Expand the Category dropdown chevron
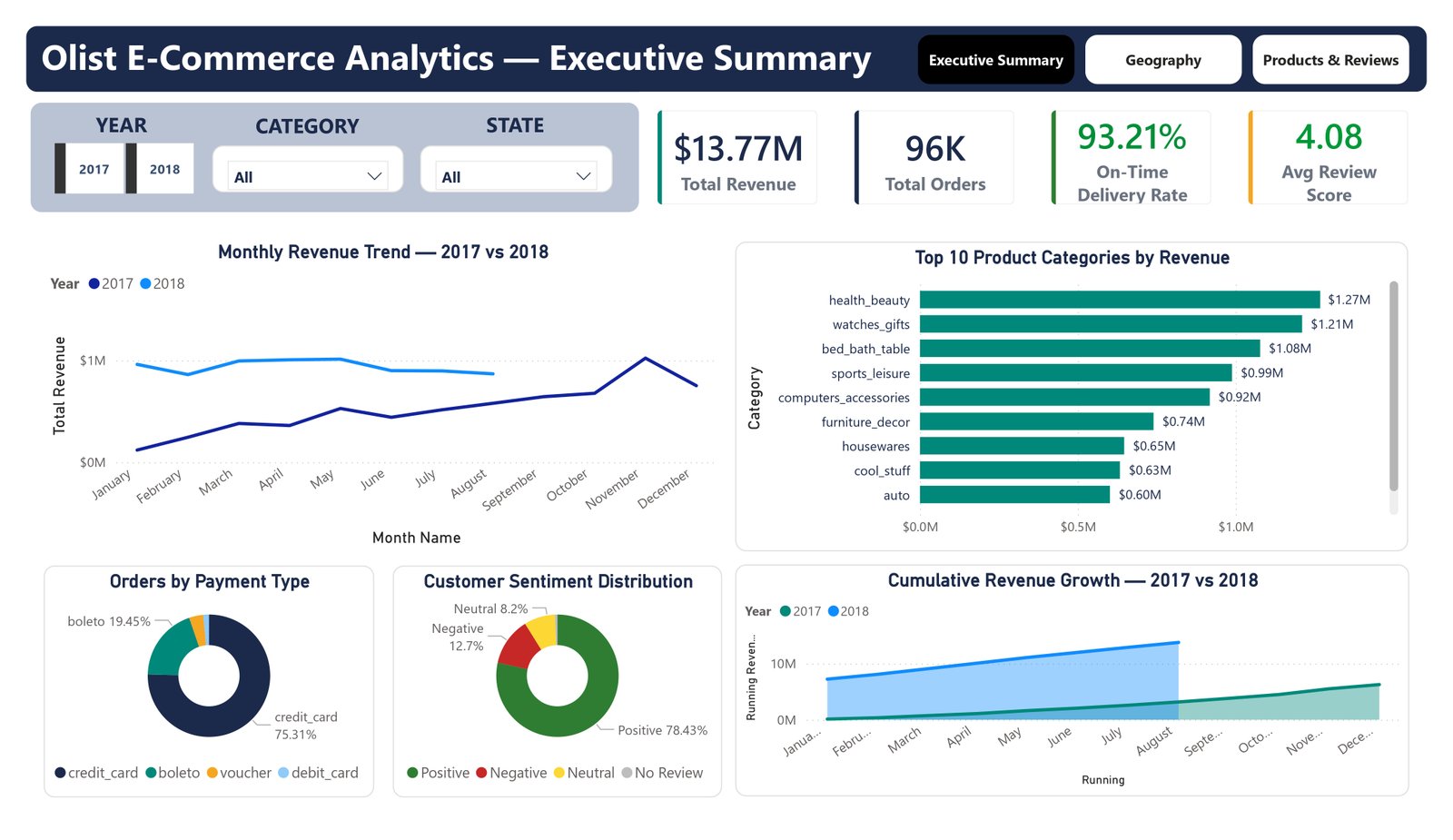The height and width of the screenshot is (840, 1453). (x=374, y=176)
